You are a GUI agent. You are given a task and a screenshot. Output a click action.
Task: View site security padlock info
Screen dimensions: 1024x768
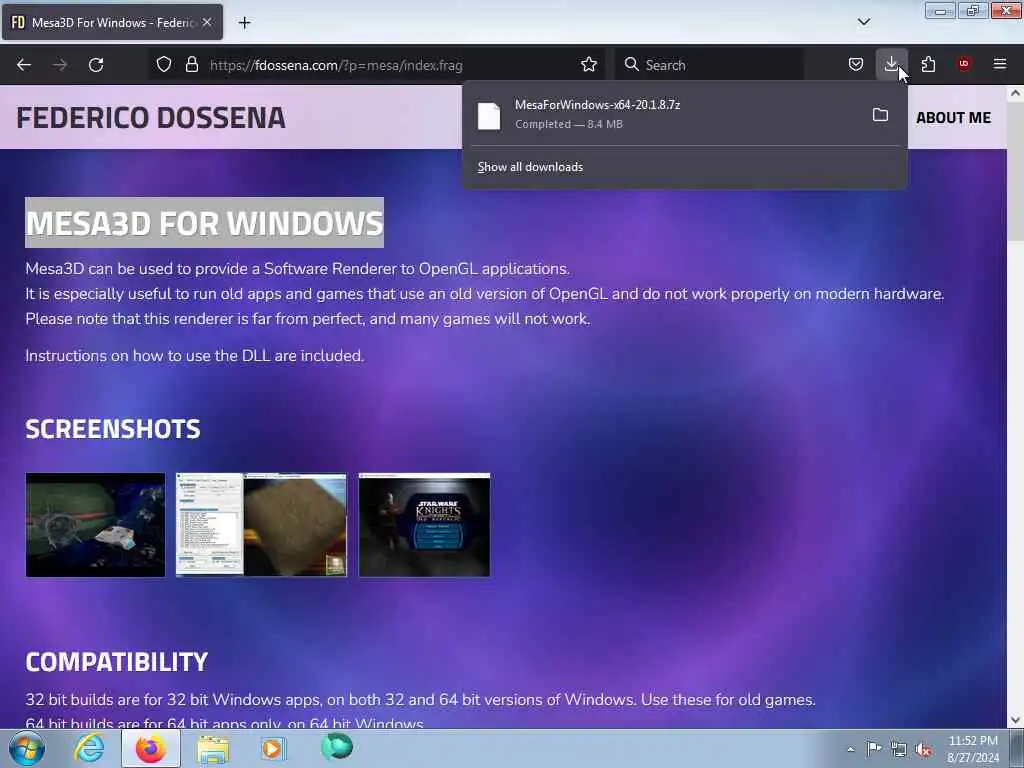(191, 64)
